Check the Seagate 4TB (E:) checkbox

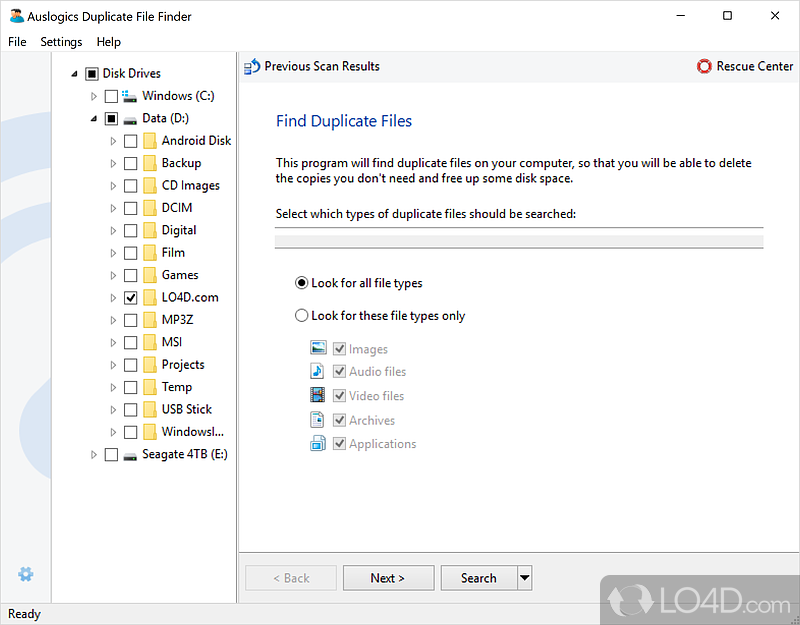(x=111, y=454)
